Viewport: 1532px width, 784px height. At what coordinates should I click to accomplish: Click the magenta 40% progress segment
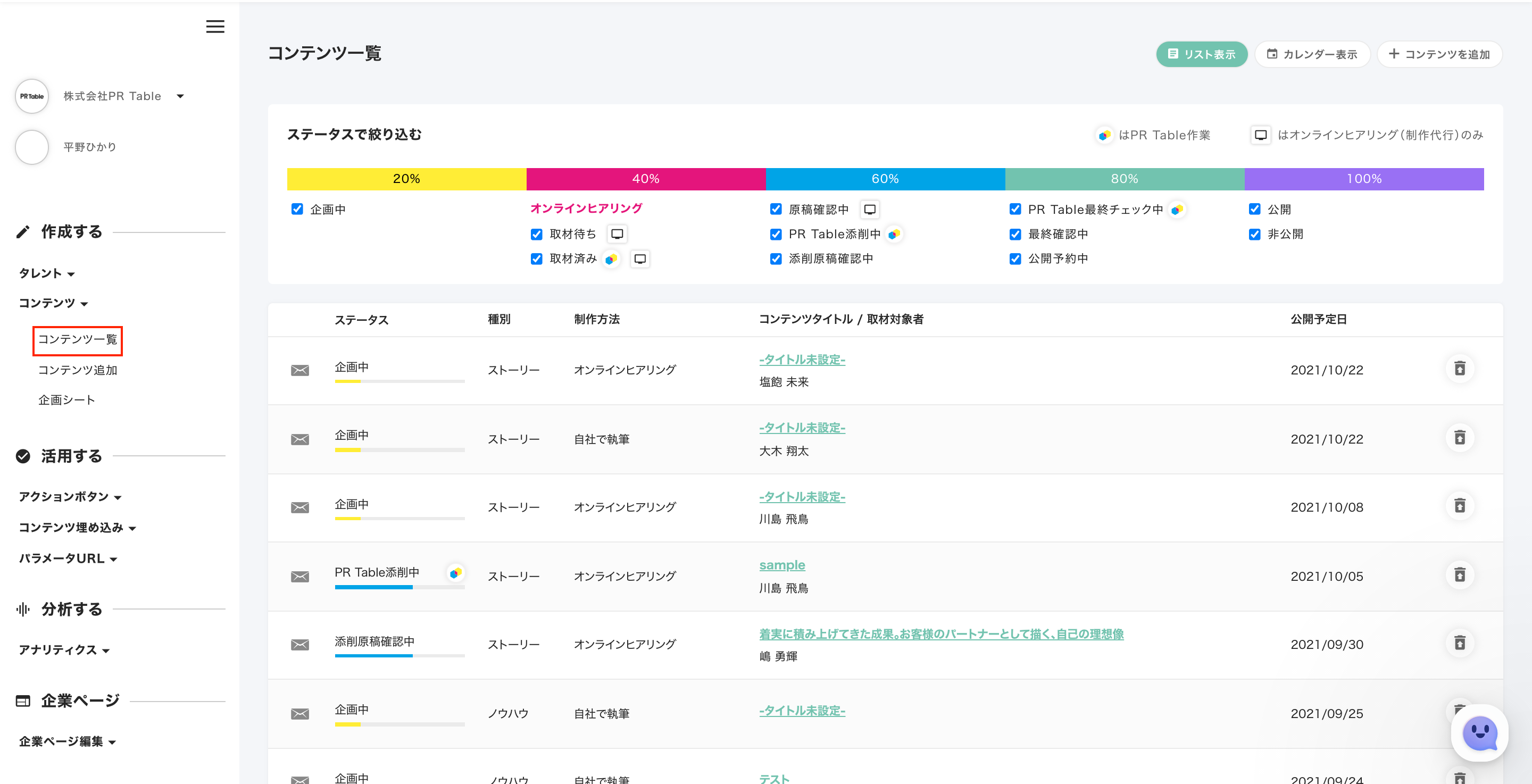(x=646, y=179)
